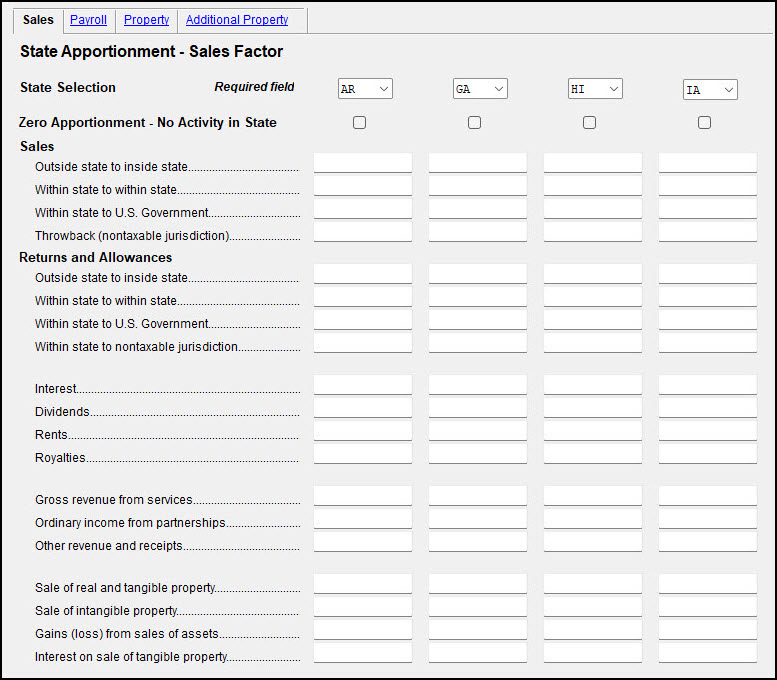
Task: Select the Sales tab
Action: click(38, 20)
